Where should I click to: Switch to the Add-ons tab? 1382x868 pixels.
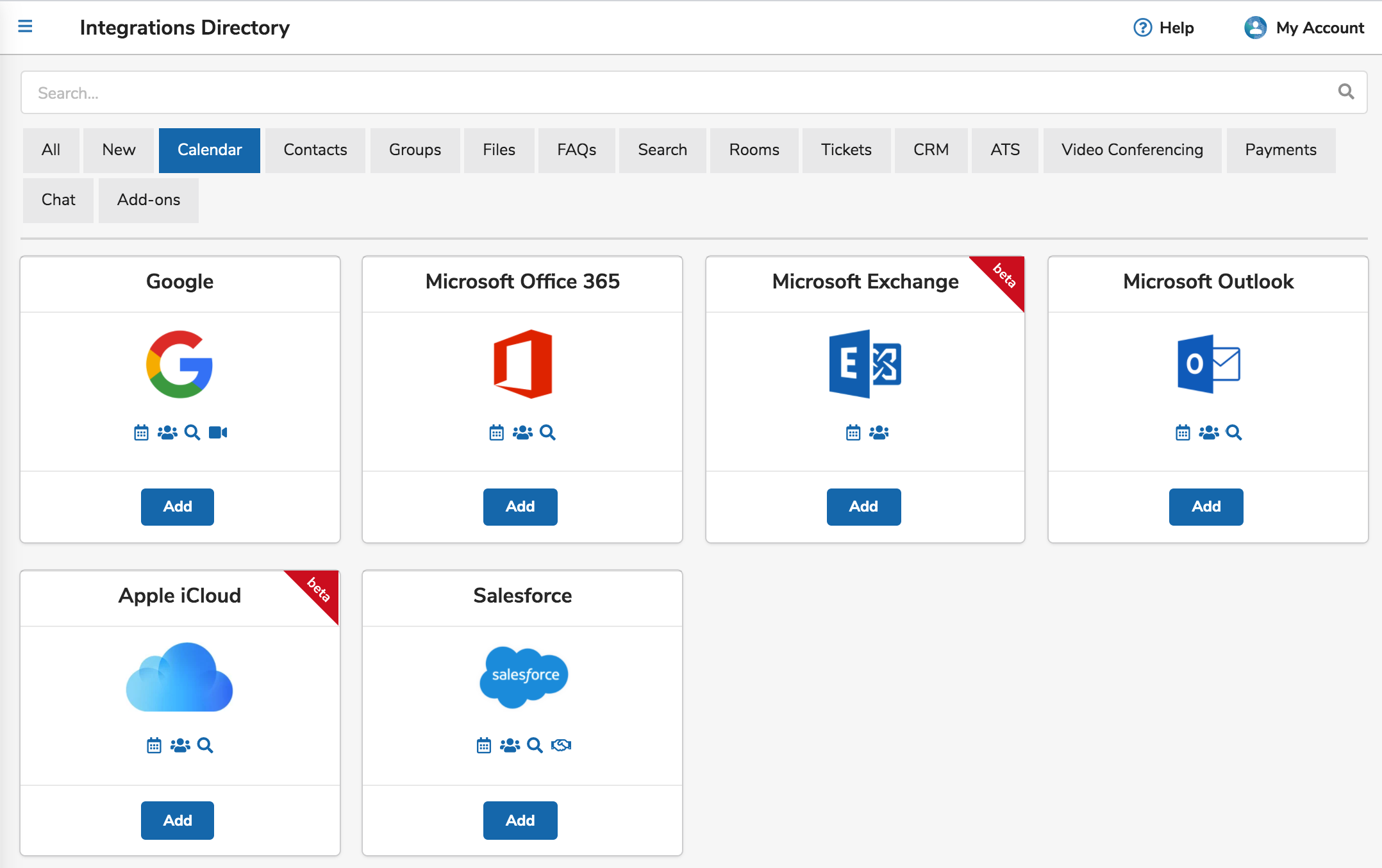pyautogui.click(x=149, y=200)
